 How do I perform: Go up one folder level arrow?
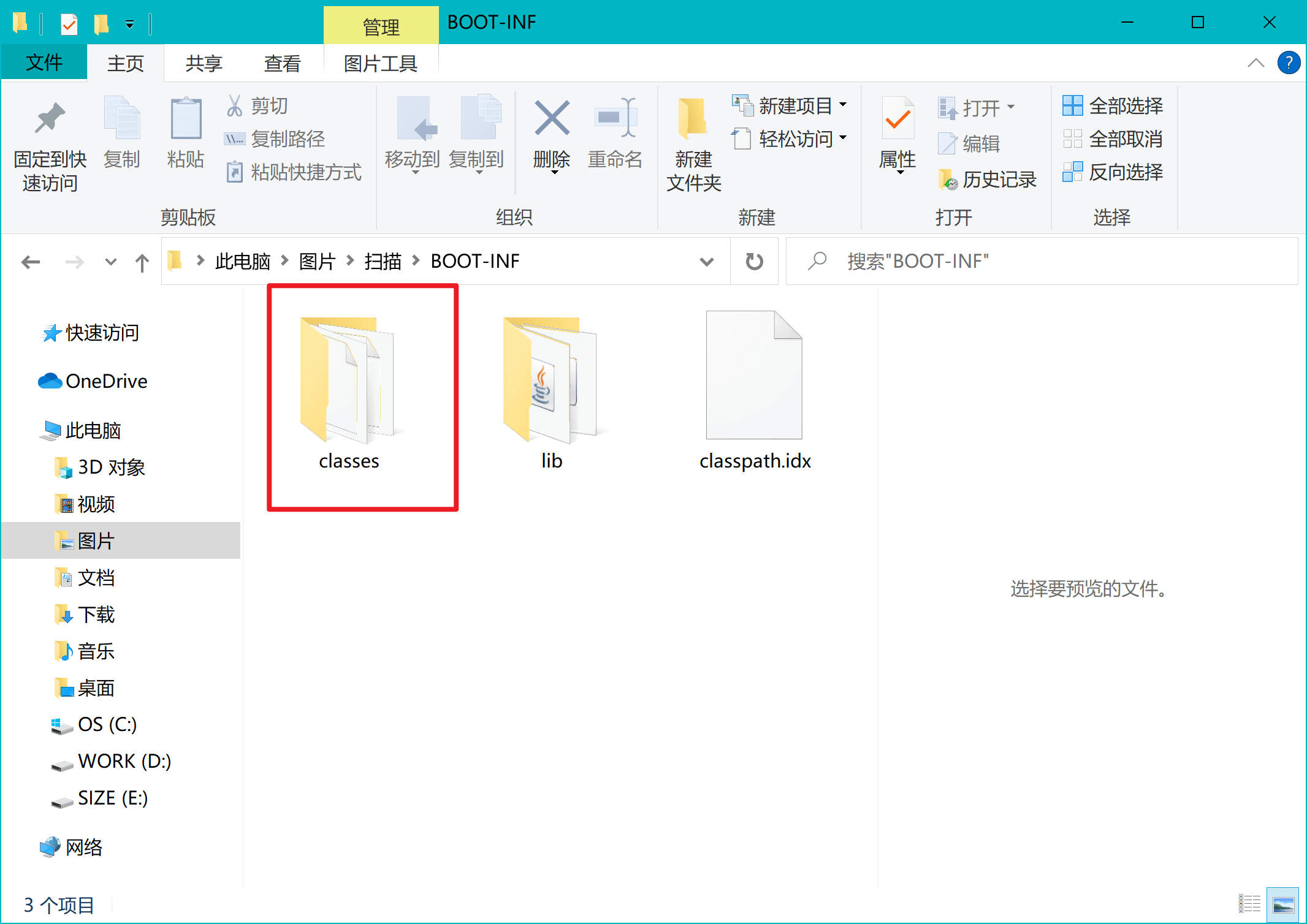pos(142,263)
